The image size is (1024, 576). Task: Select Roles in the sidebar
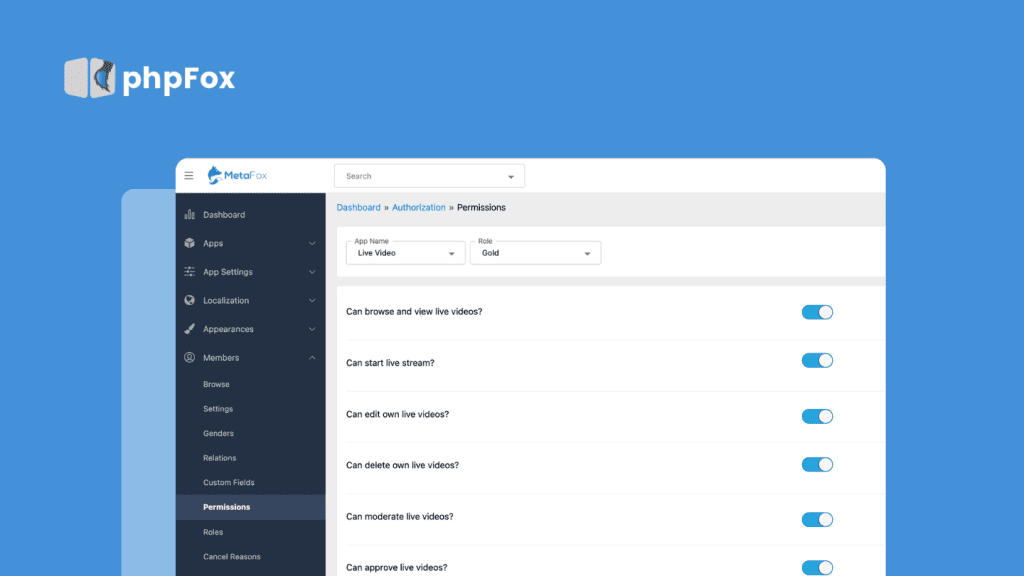[x=213, y=532]
